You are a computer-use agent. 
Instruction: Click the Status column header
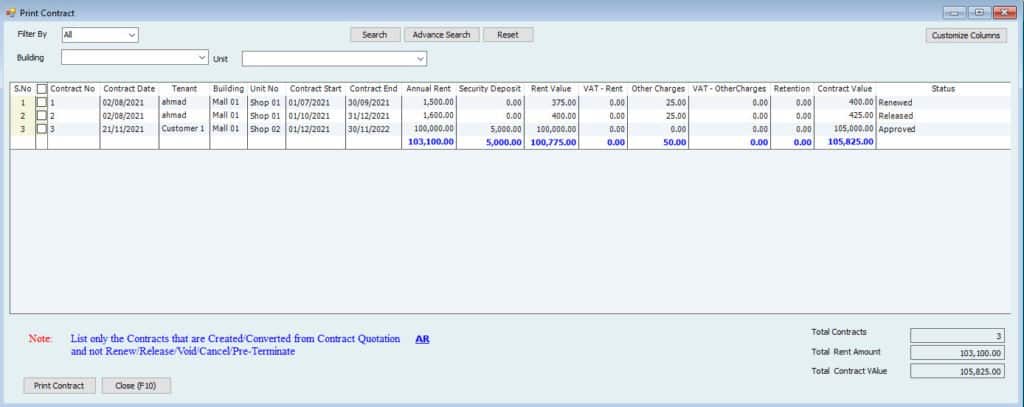(942, 89)
